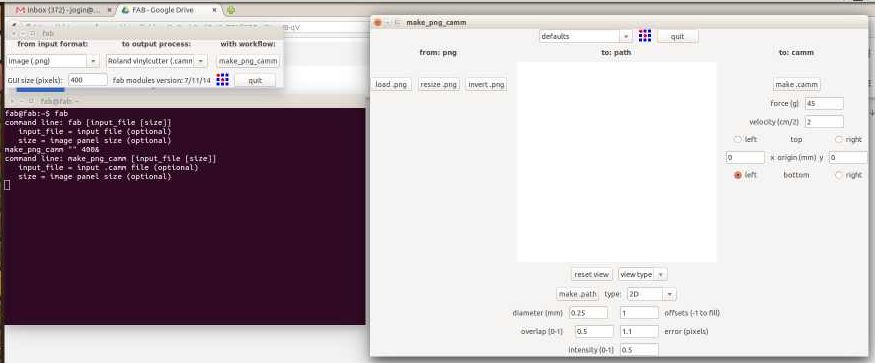The height and width of the screenshot is (363, 875).
Task: Close the FAB - Google Drive tab
Action: coord(215,10)
